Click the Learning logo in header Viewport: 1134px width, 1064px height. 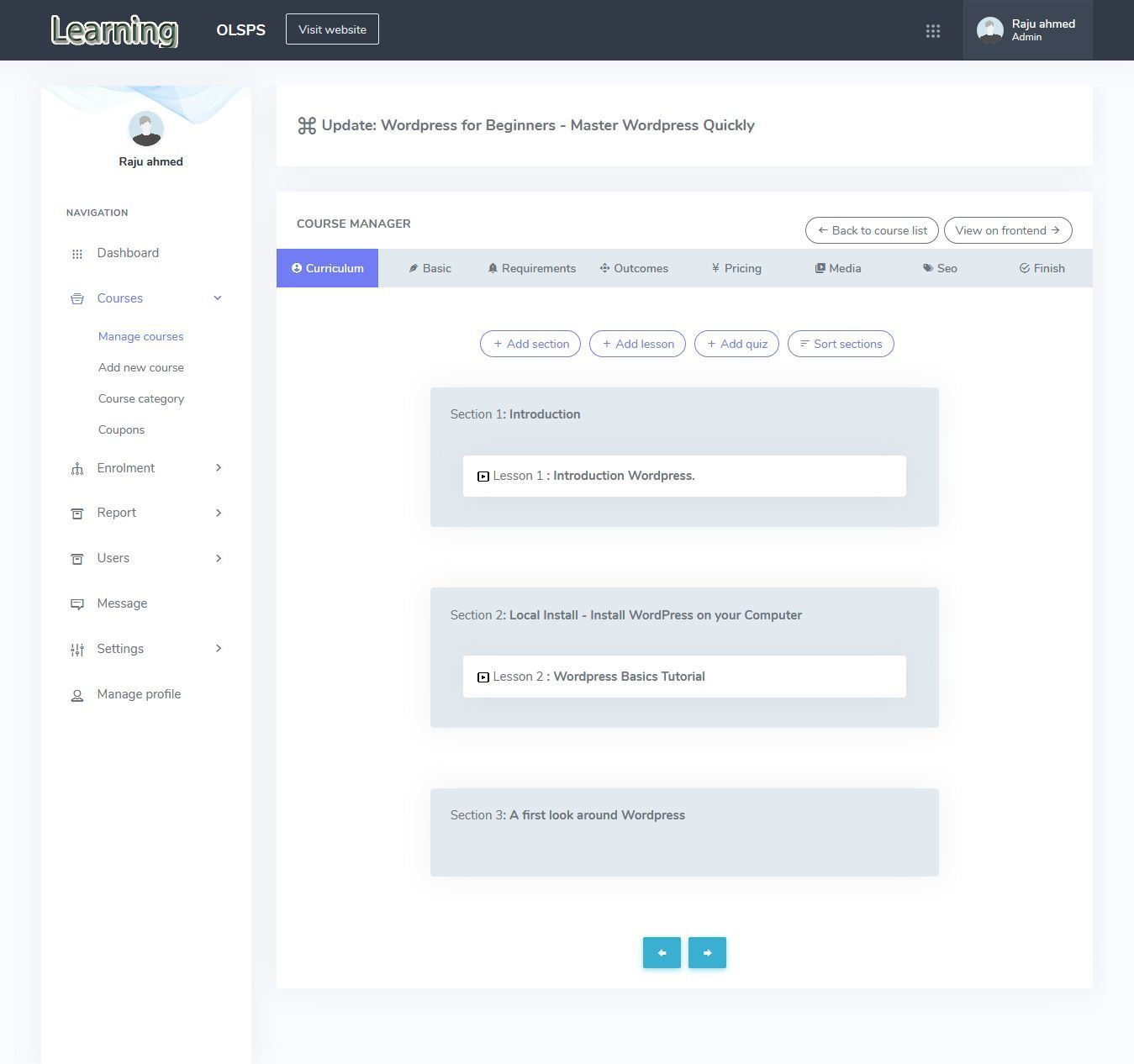[114, 30]
